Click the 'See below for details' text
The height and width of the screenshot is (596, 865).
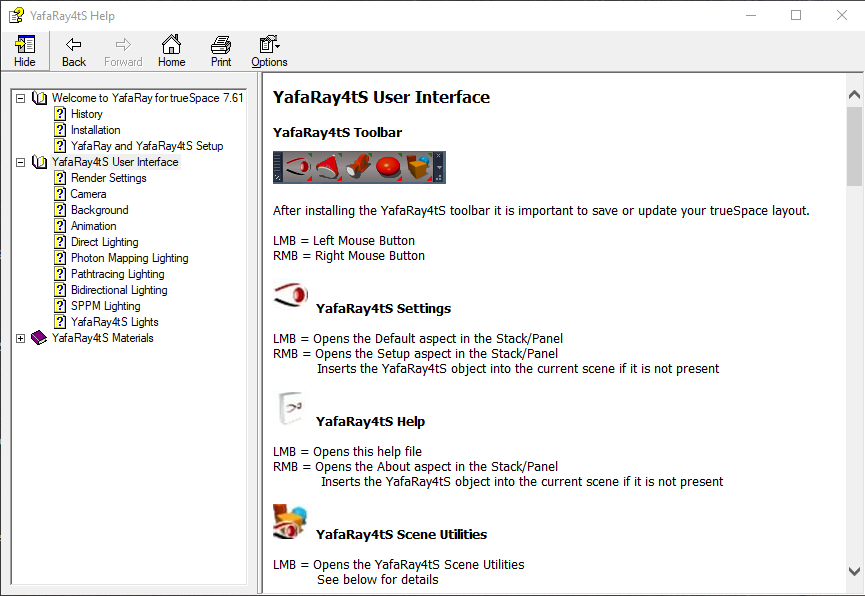pyautogui.click(x=377, y=579)
